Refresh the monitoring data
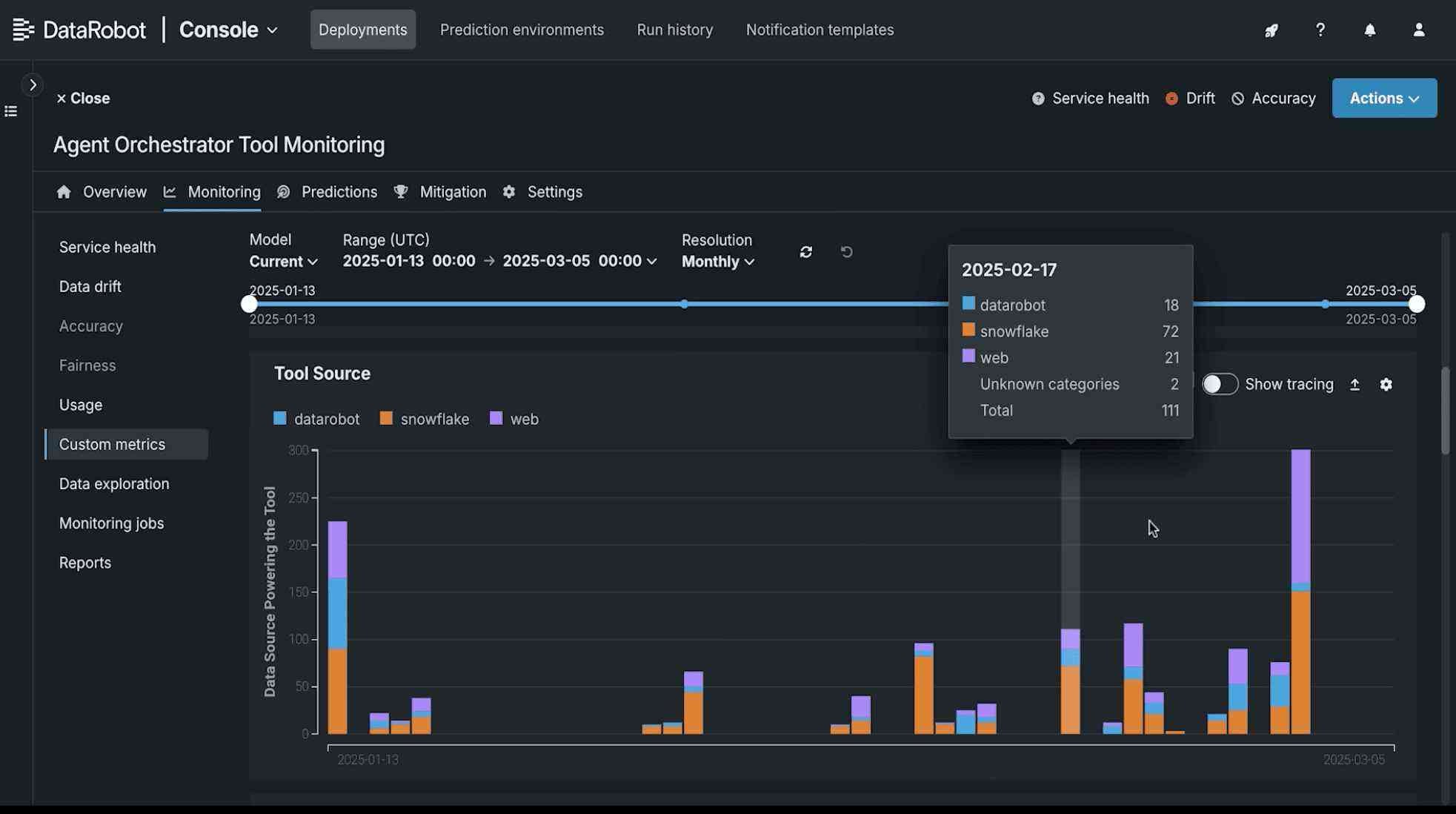 click(806, 252)
